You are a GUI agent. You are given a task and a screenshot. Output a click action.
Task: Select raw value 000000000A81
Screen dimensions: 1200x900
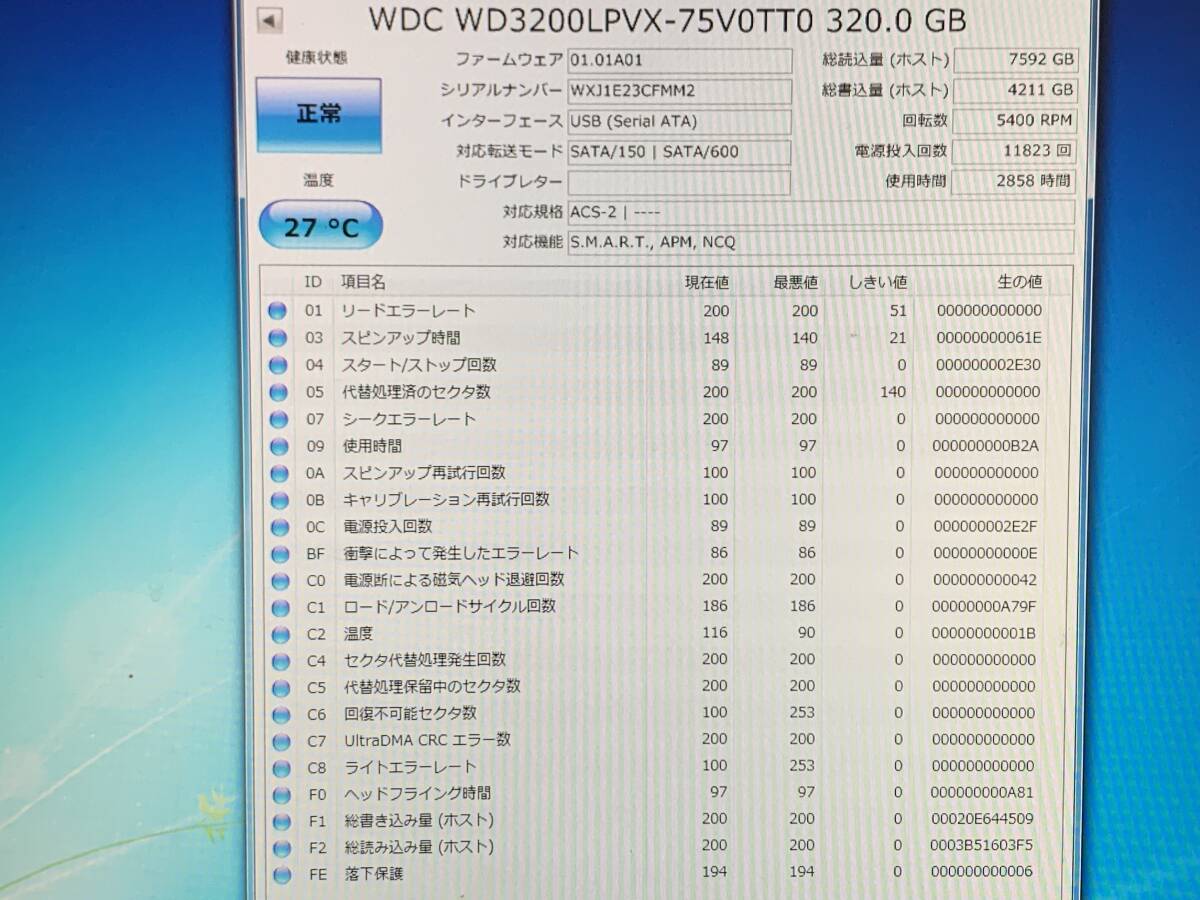pyautogui.click(x=982, y=794)
